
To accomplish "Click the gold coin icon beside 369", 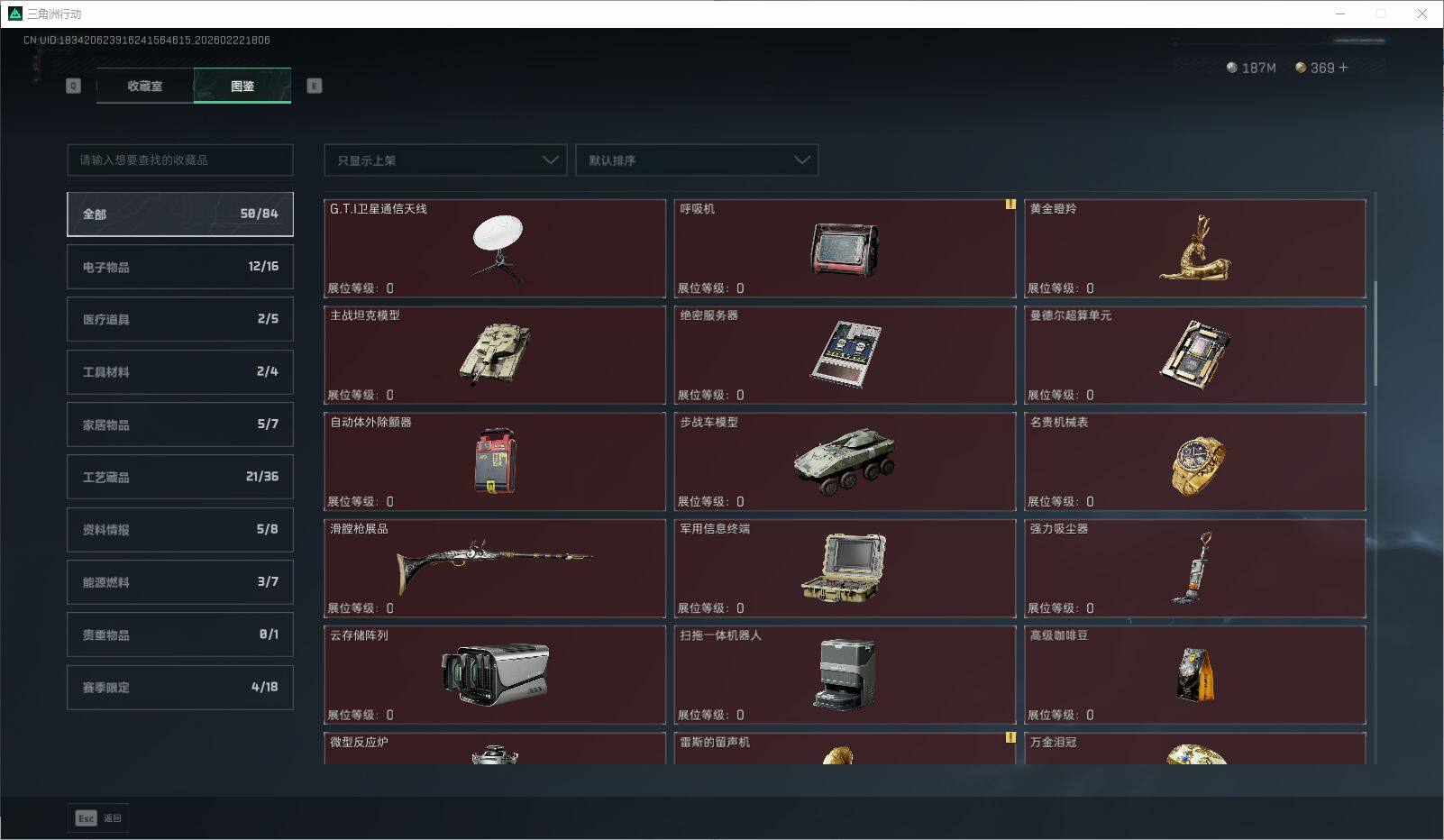I will click(x=1301, y=67).
